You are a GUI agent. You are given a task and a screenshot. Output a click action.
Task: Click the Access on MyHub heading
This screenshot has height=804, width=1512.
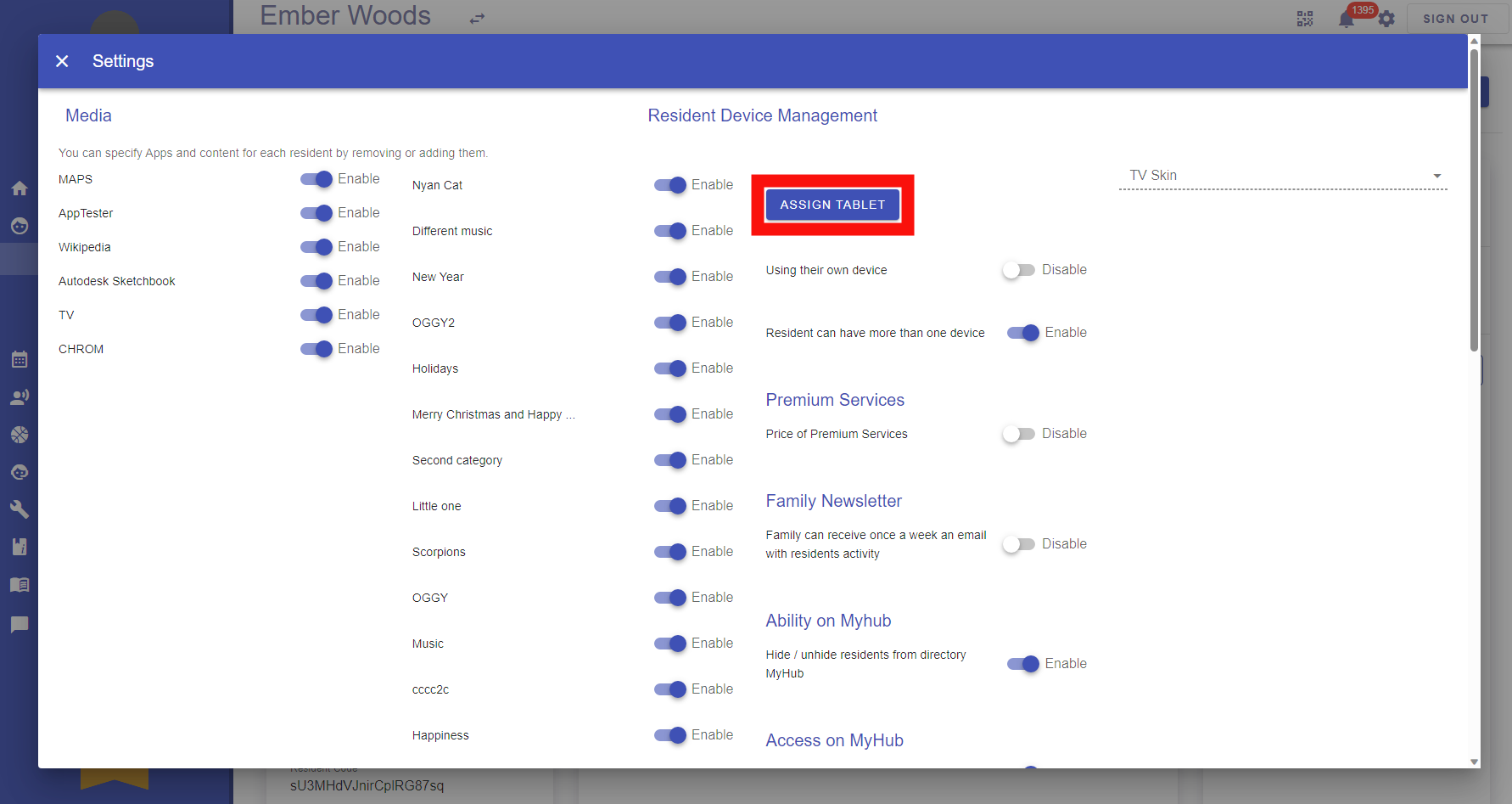[834, 740]
